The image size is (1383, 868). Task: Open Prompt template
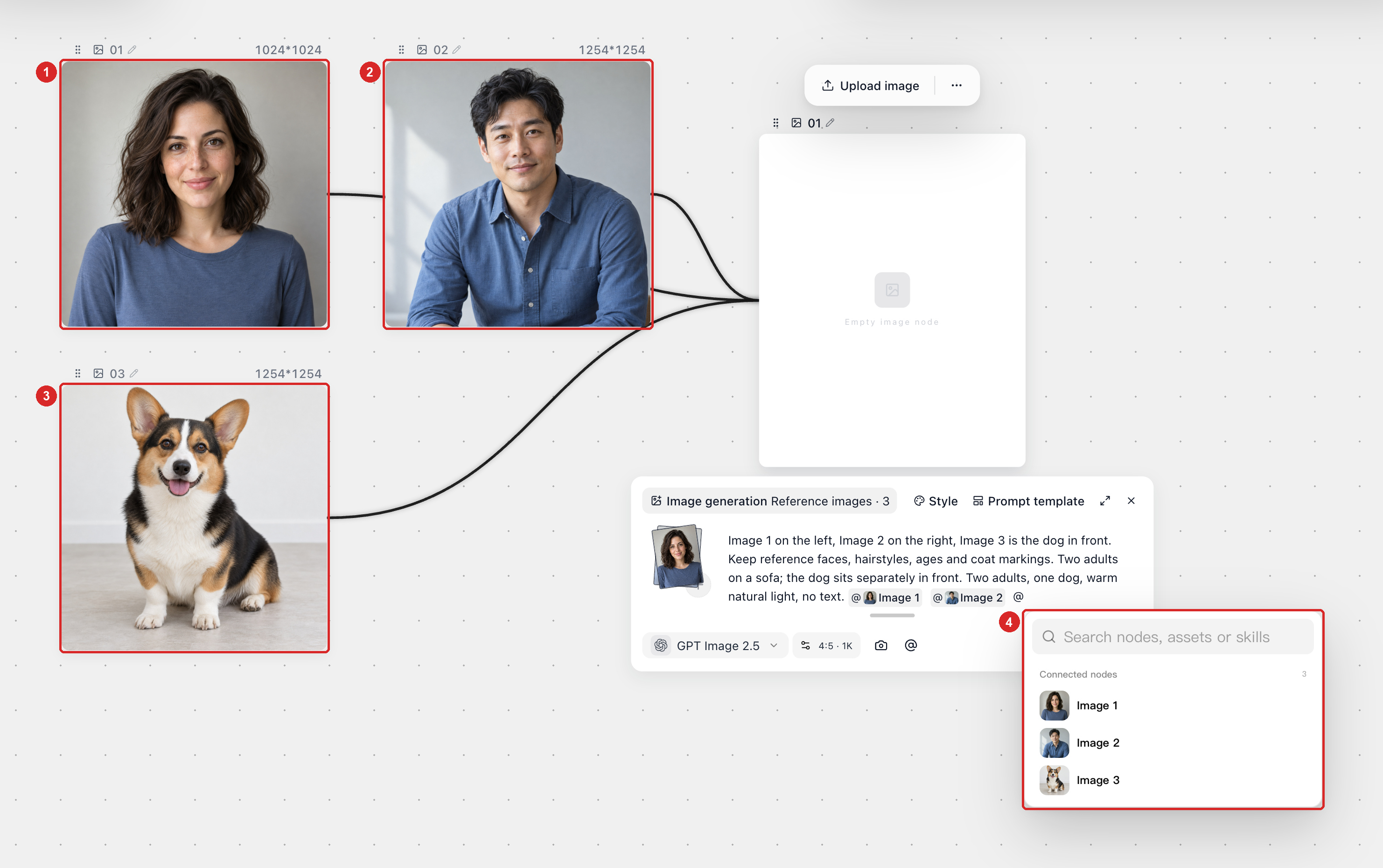click(1028, 501)
